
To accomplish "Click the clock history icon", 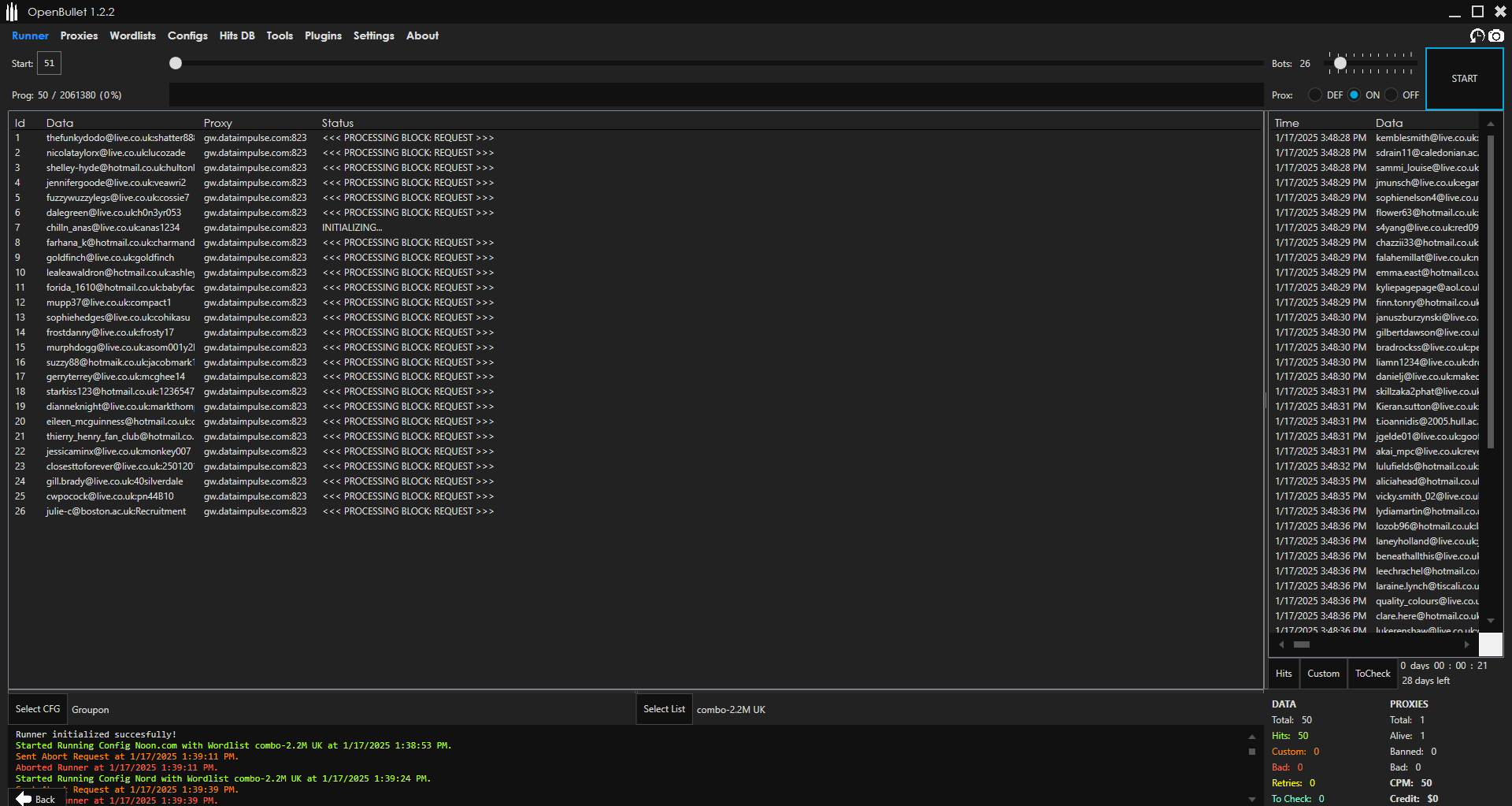I will [x=1477, y=35].
